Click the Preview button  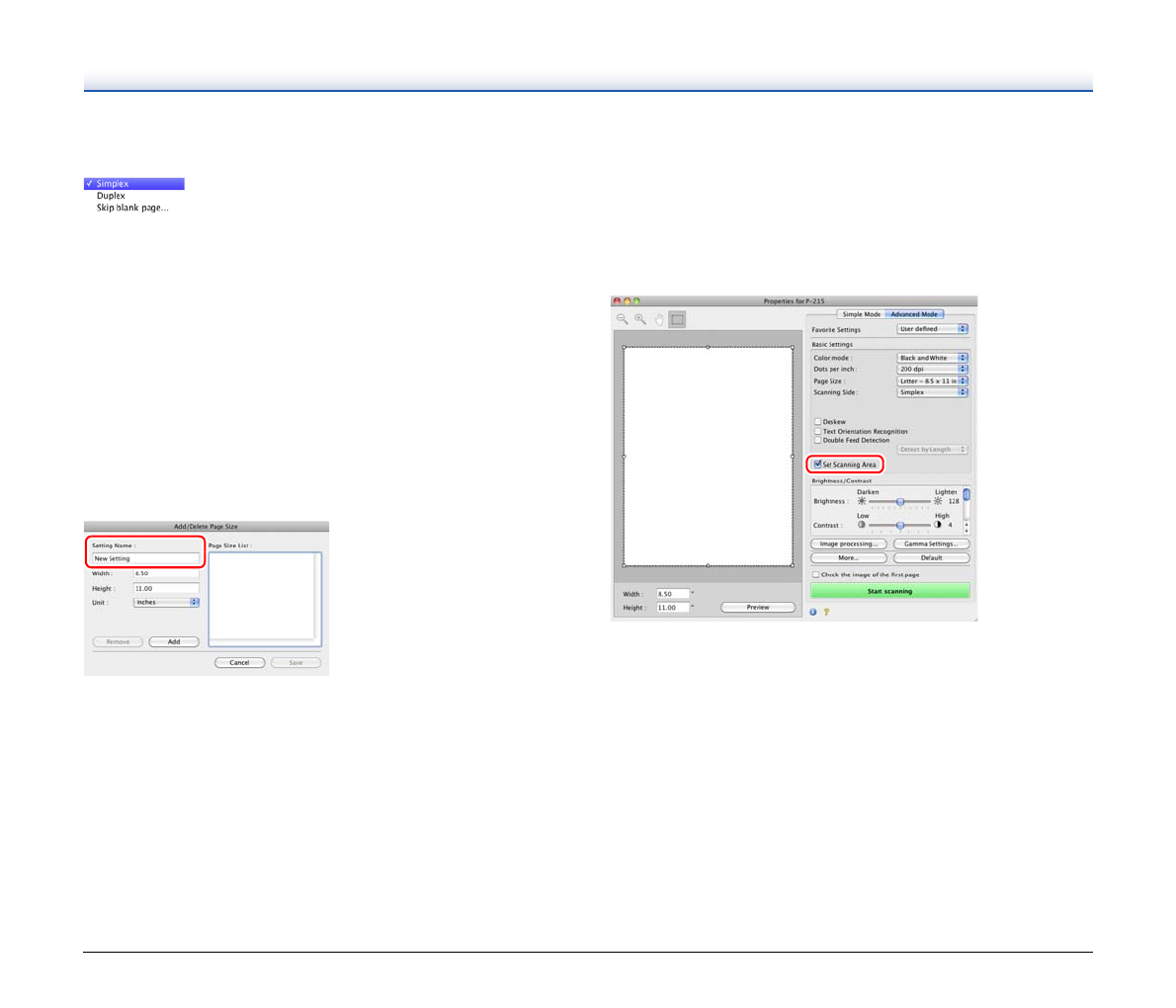click(758, 607)
